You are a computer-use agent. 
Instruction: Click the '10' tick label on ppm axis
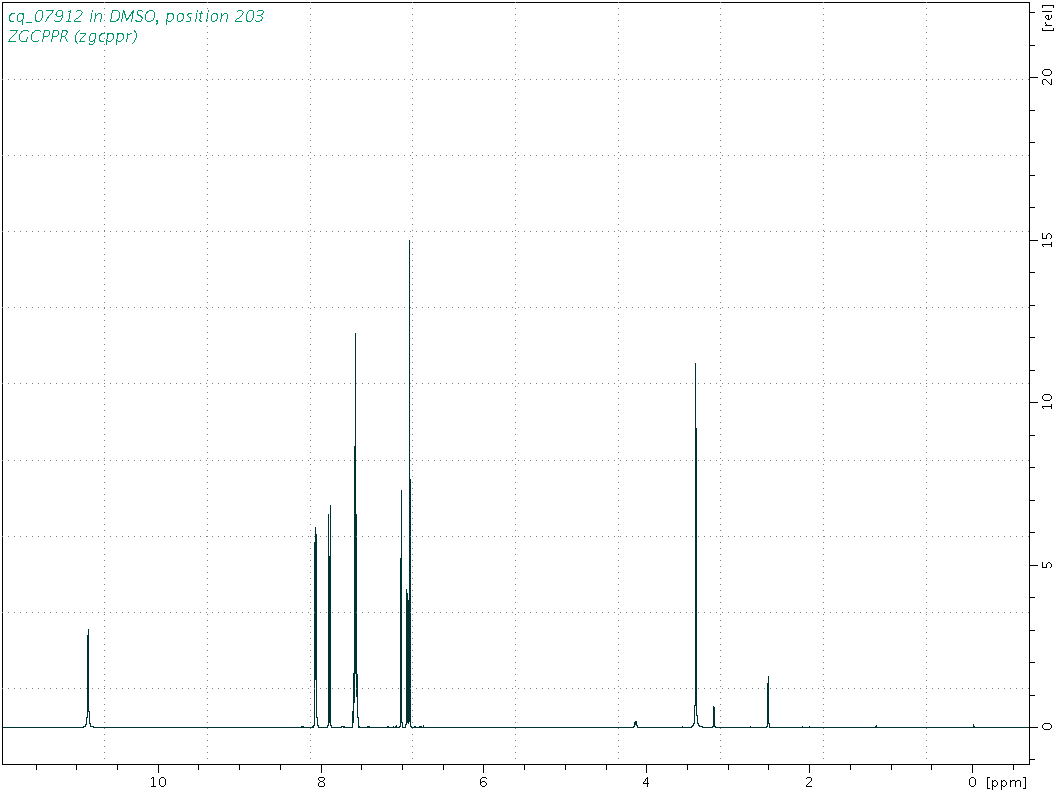click(158, 782)
